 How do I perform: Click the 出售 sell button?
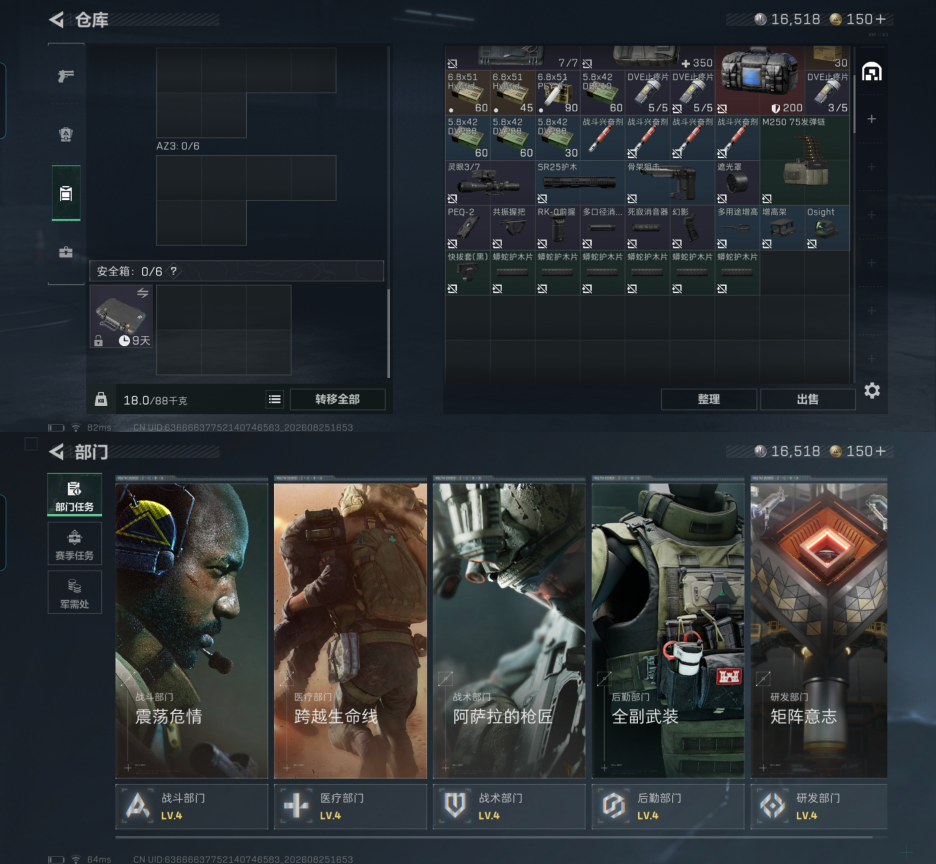coord(808,399)
